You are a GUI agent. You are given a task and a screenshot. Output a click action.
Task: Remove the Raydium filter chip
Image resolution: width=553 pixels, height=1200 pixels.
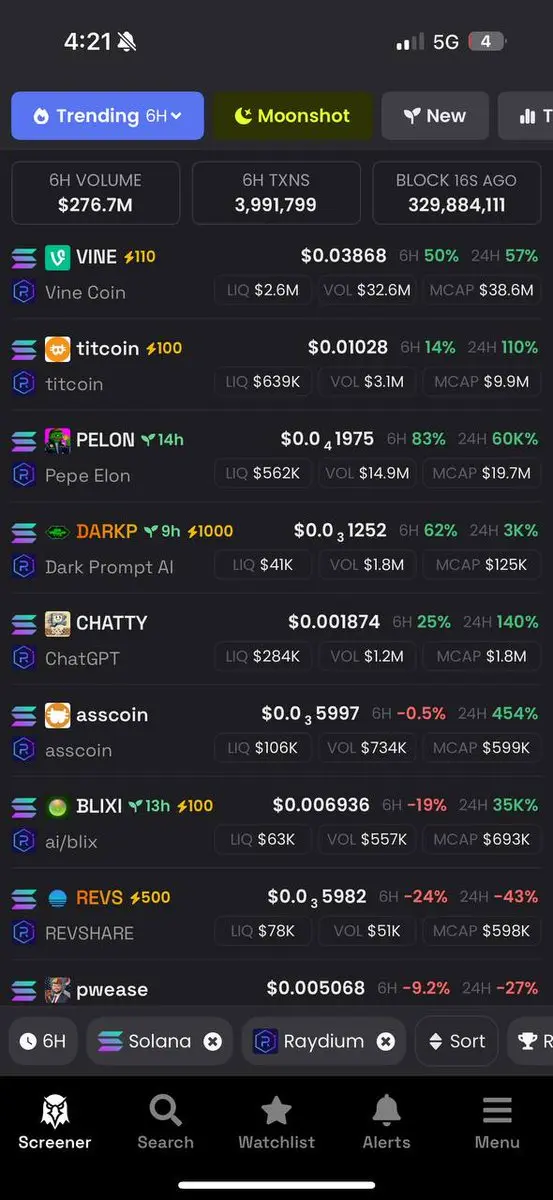[x=385, y=1041]
